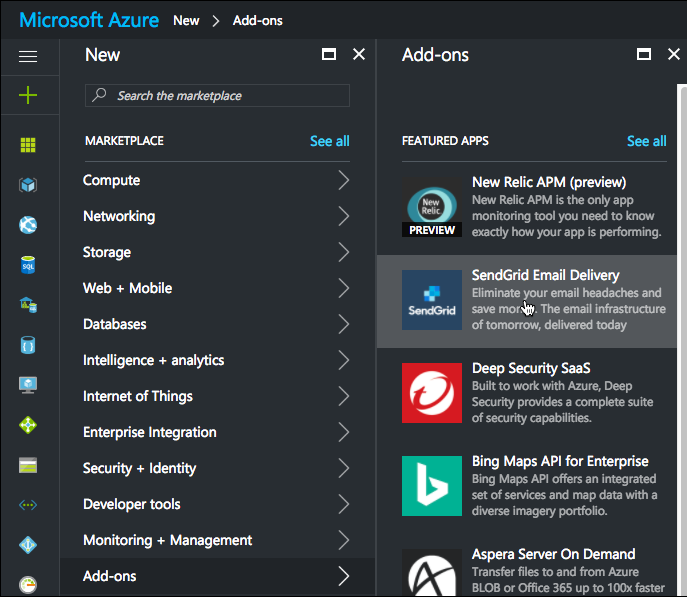Expand the Web + Mobile chevron
Screen dimensions: 687x601
[x=344, y=288]
